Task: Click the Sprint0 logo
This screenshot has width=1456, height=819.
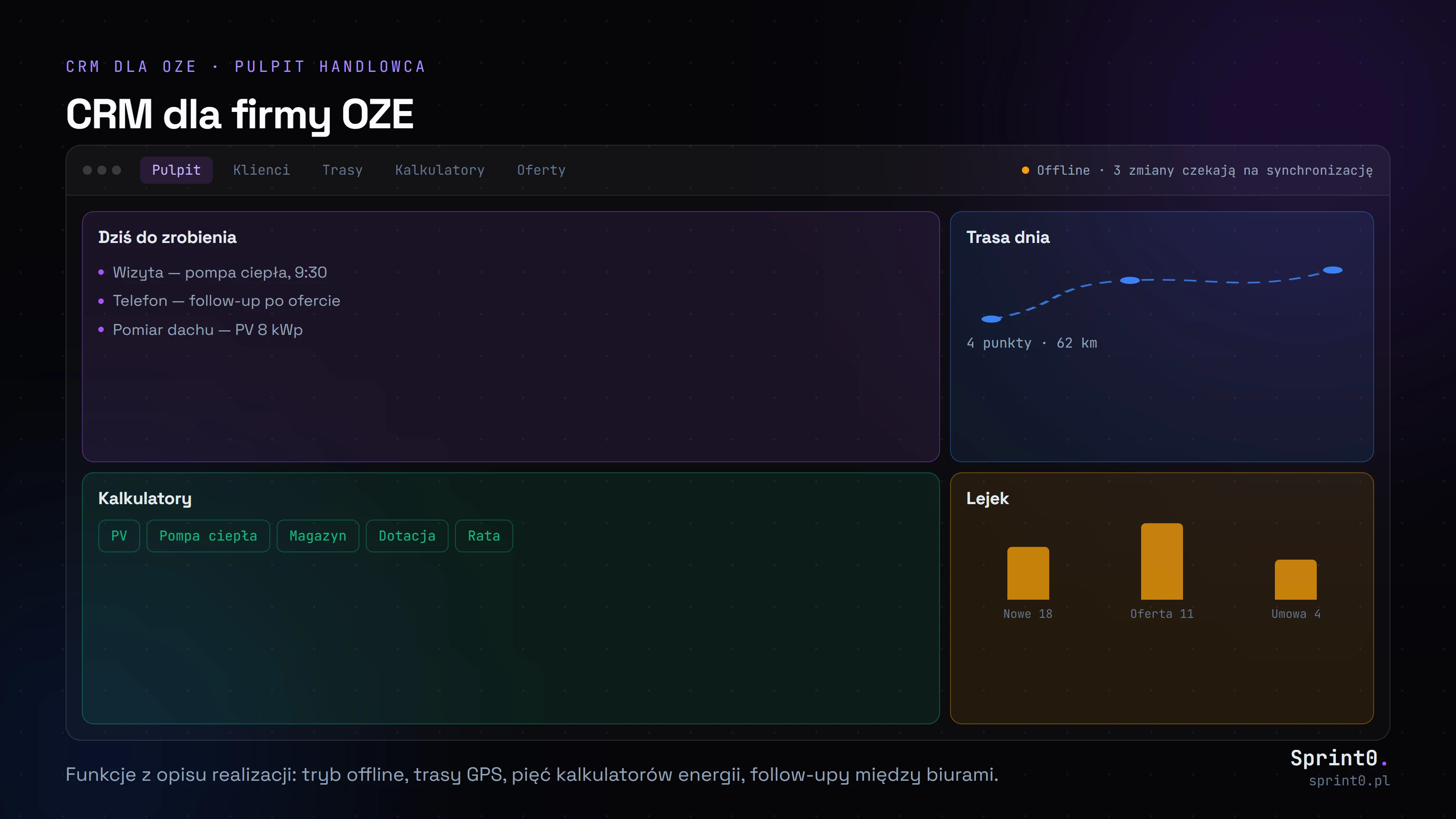Action: pos(1339,758)
